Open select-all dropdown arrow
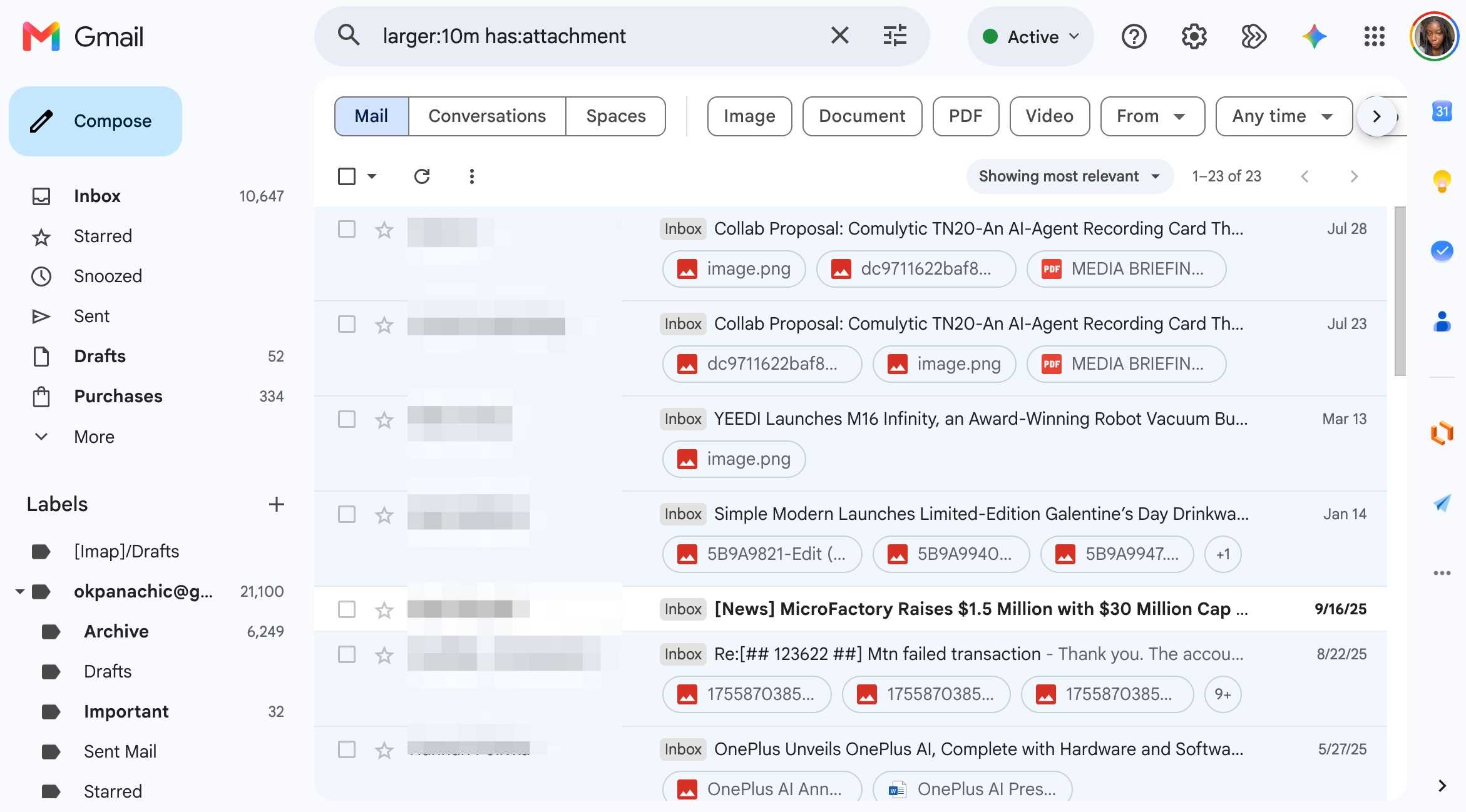The image size is (1466, 812). [x=371, y=176]
